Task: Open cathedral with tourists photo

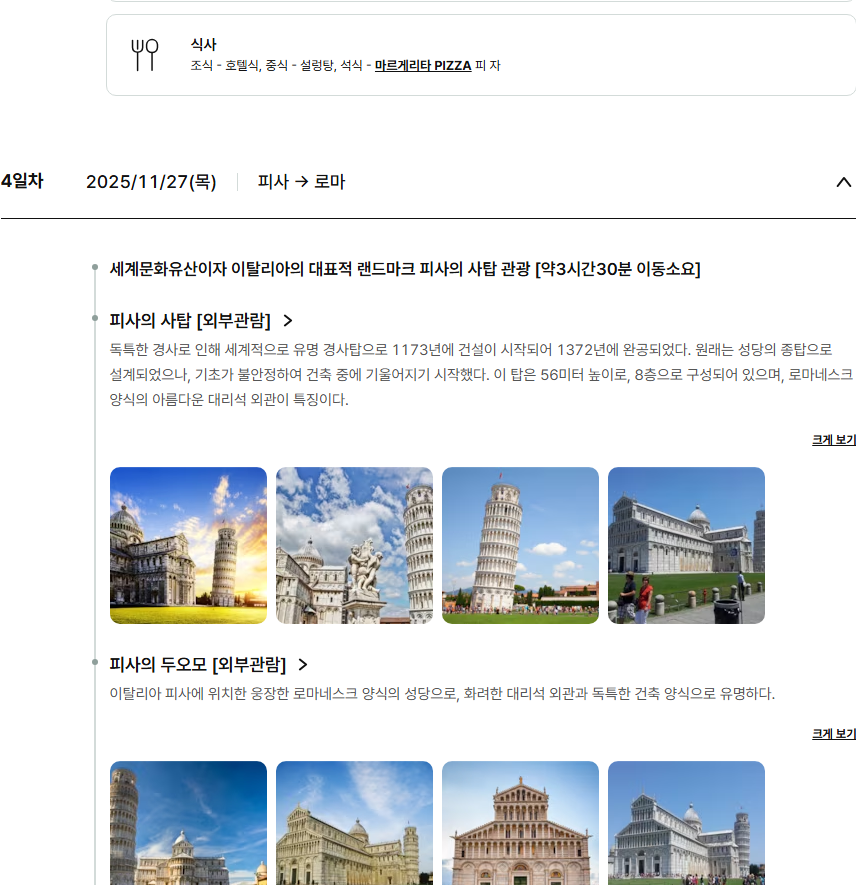Action: point(686,545)
